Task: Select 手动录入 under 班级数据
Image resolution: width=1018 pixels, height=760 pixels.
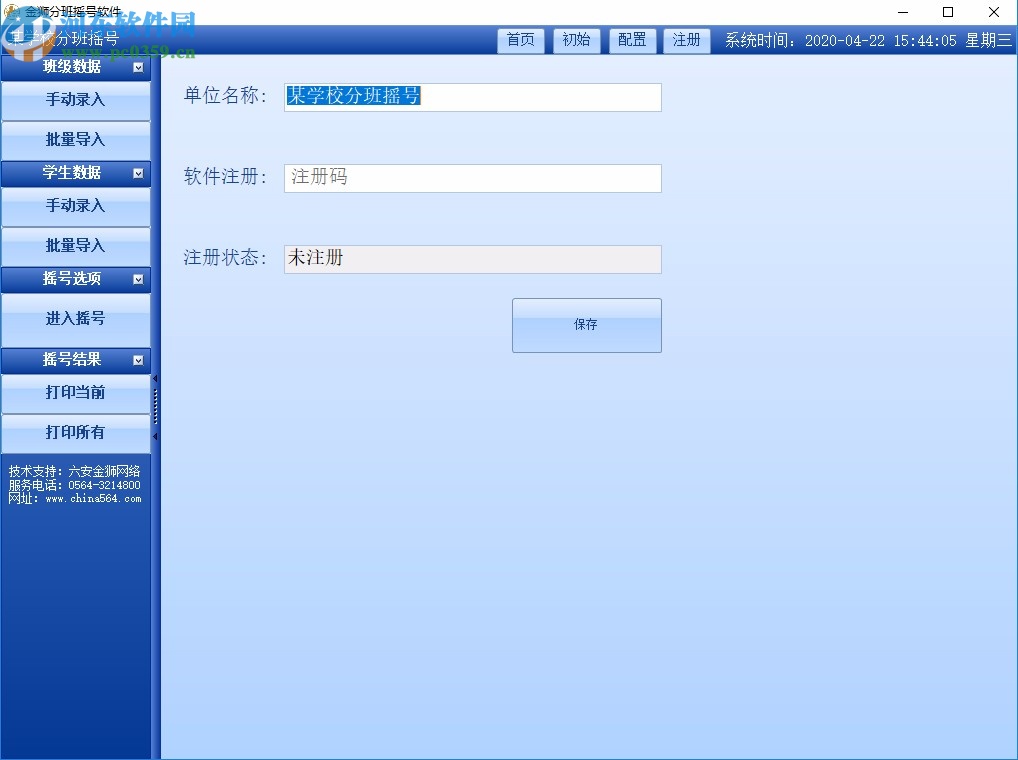Action: 75,101
